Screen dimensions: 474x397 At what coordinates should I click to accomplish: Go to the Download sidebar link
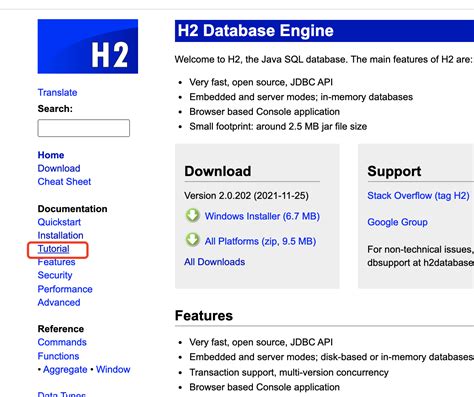pos(59,168)
